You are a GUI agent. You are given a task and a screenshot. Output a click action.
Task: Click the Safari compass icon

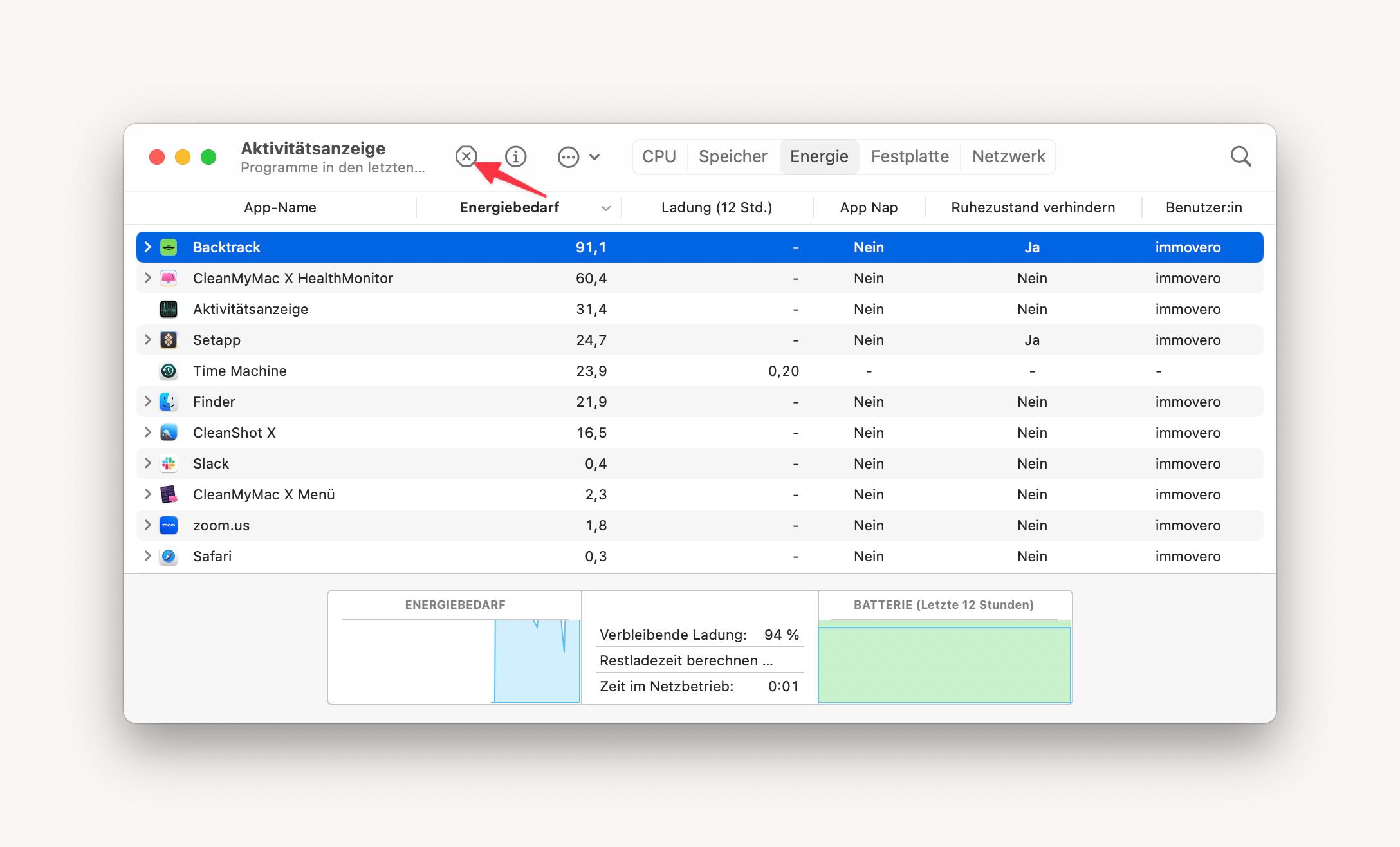[x=169, y=556]
